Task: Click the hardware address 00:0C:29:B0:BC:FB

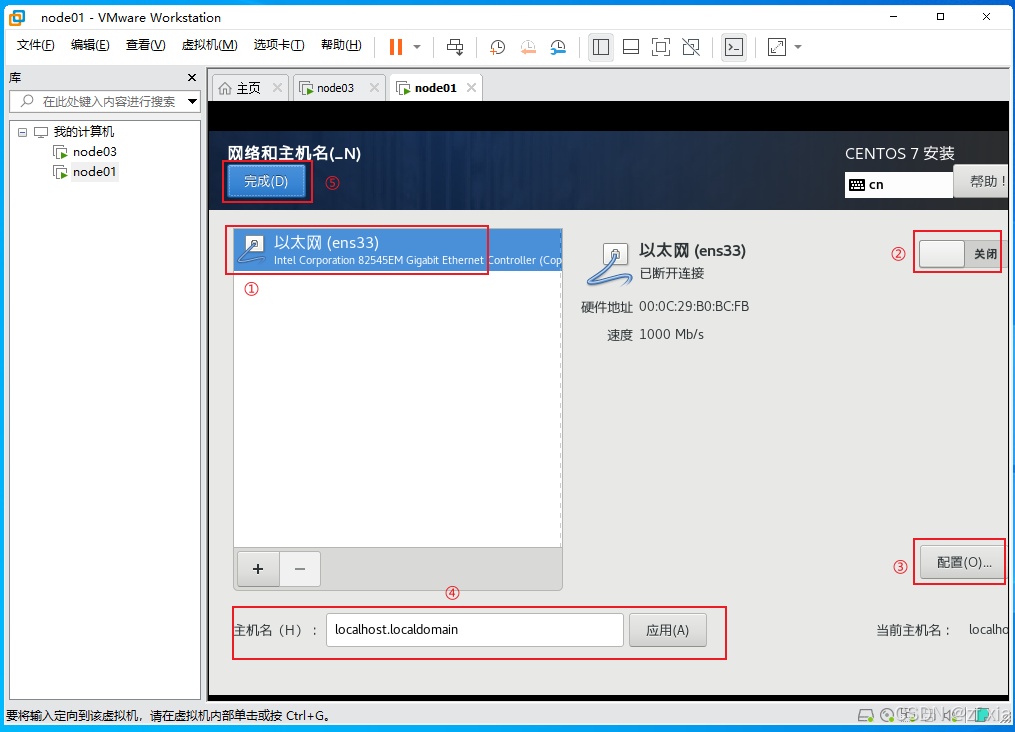Action: pyautogui.click(x=694, y=306)
